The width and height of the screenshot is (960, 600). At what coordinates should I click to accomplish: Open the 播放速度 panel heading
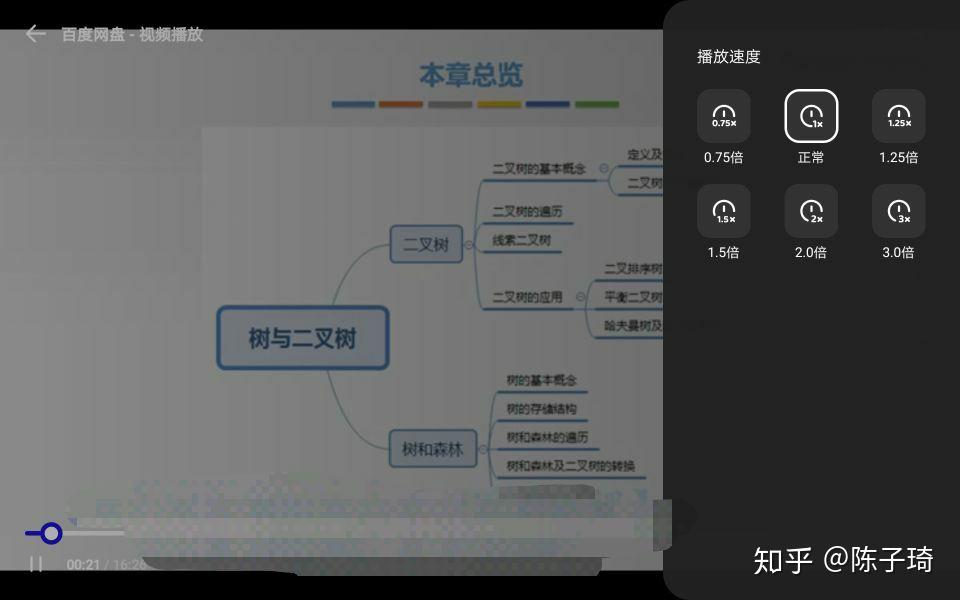coord(728,57)
